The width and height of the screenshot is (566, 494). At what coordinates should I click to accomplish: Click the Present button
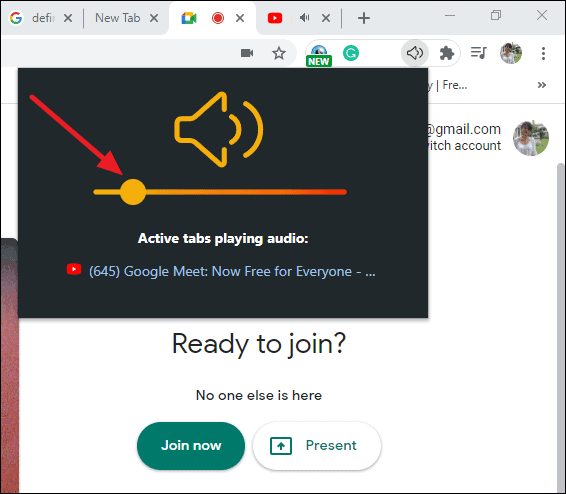[317, 446]
